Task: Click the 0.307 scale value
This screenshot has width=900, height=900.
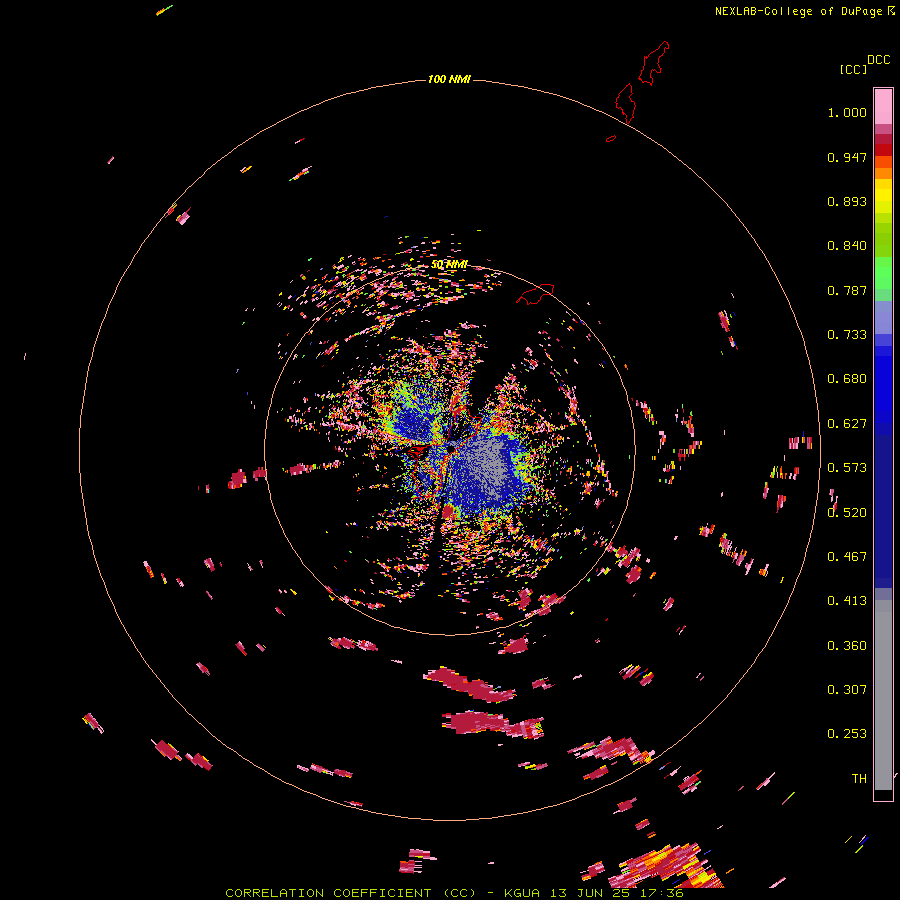Action: (847, 690)
